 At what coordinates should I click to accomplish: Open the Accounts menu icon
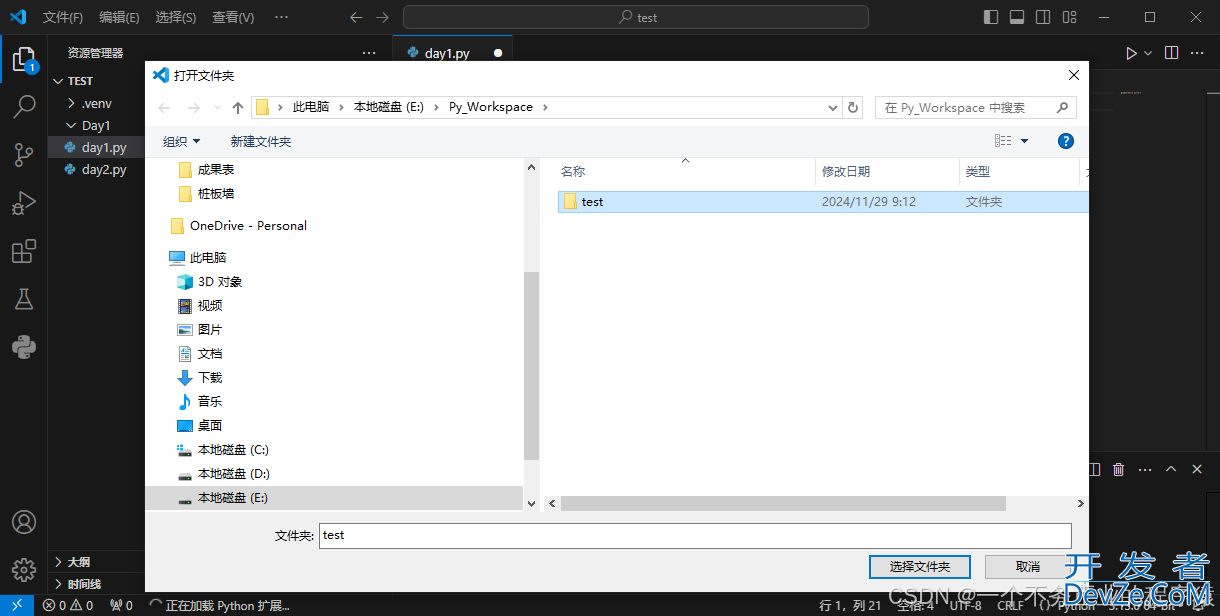point(24,522)
